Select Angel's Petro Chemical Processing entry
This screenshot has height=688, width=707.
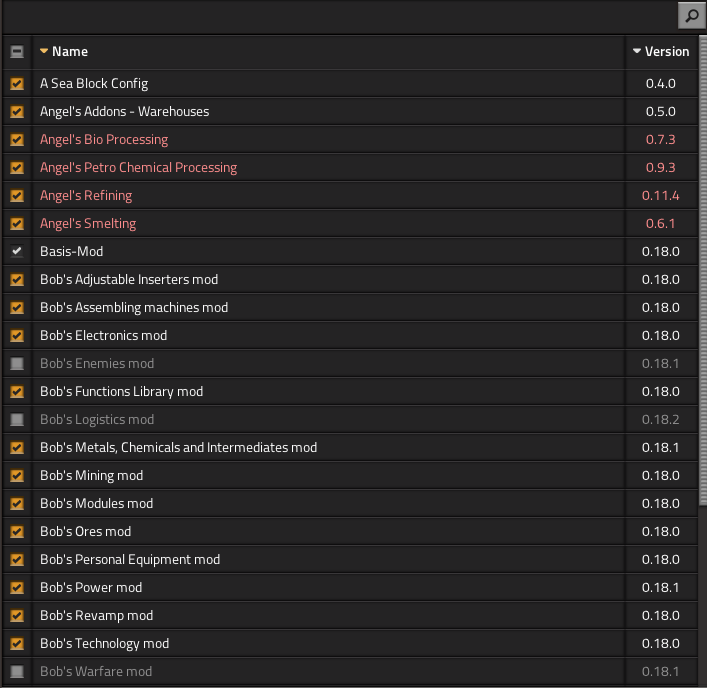pos(138,168)
